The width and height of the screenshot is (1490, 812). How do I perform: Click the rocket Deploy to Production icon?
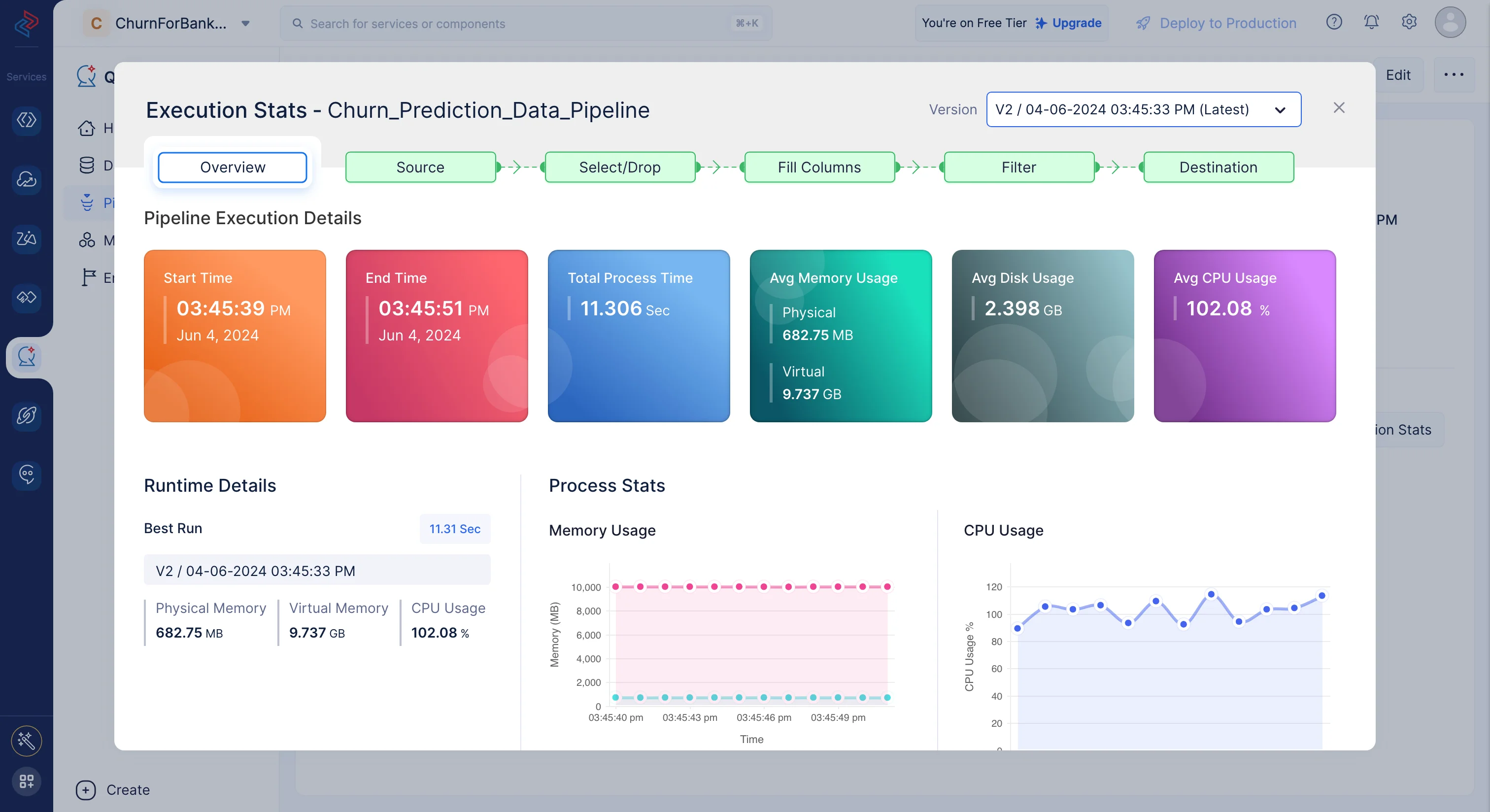pyautogui.click(x=1143, y=23)
